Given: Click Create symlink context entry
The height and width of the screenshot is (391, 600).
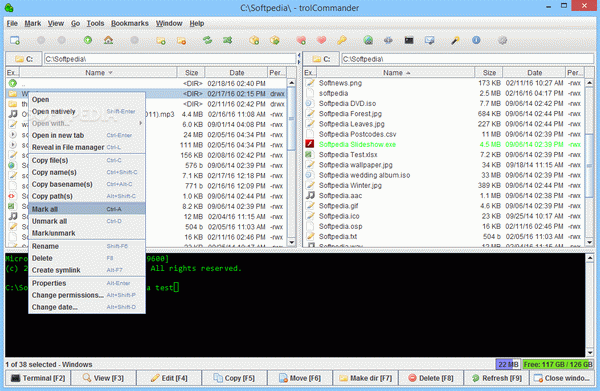Looking at the screenshot, I should coord(87,270).
